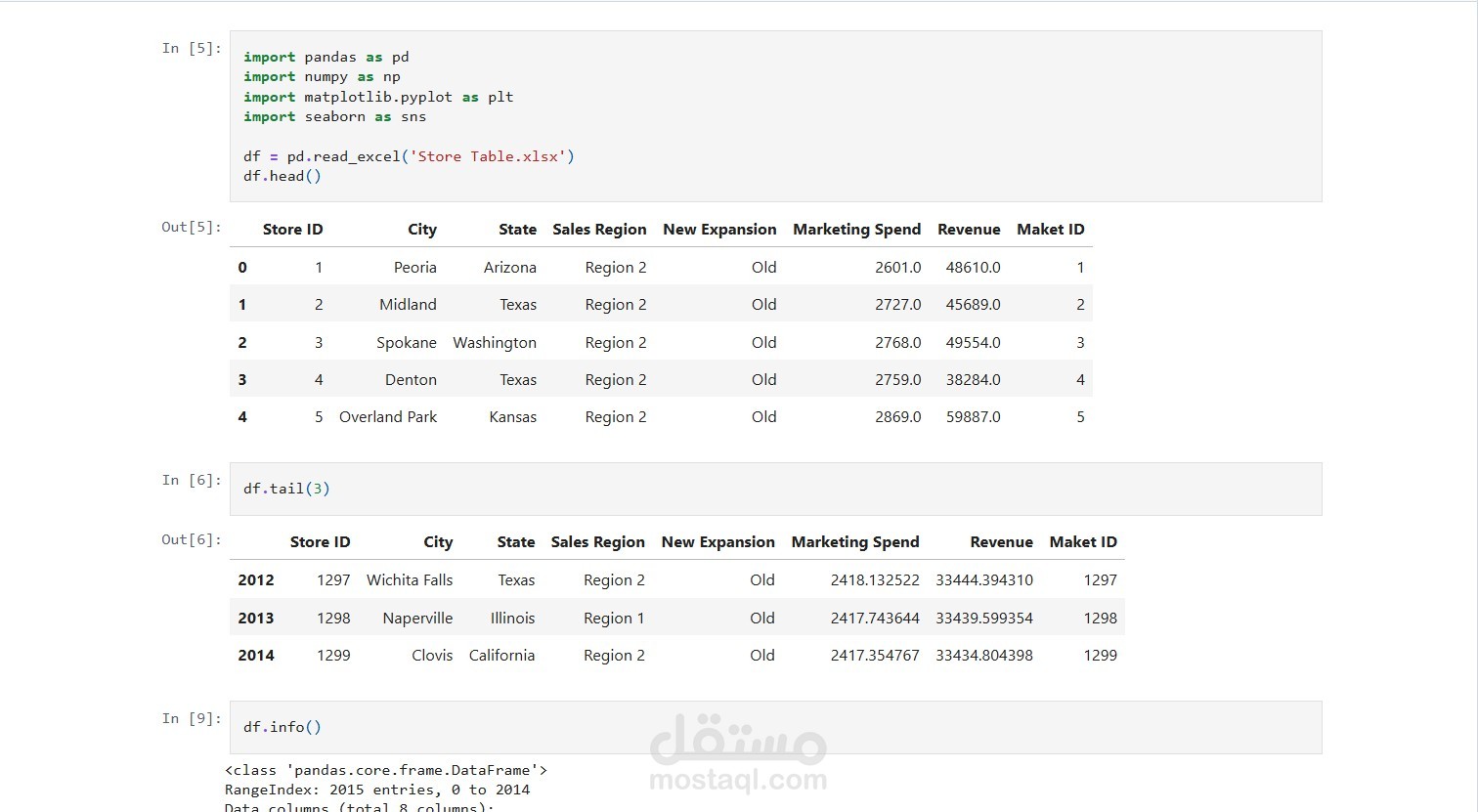Click the Overland Park row in head output
1478x812 pixels.
point(387,416)
